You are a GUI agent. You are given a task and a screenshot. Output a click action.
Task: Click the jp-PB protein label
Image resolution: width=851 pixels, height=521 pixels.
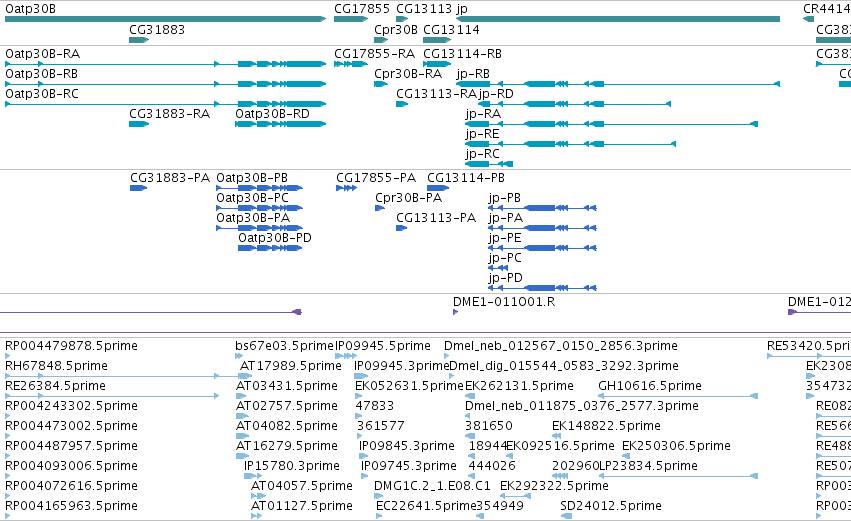pos(505,198)
